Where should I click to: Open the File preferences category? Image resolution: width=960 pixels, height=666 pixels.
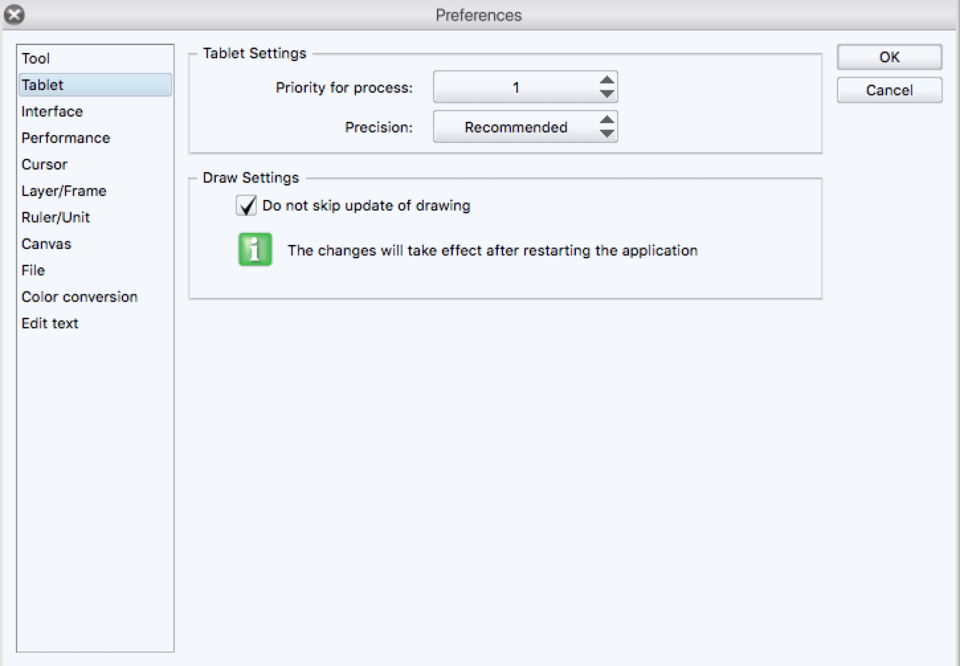(x=33, y=271)
